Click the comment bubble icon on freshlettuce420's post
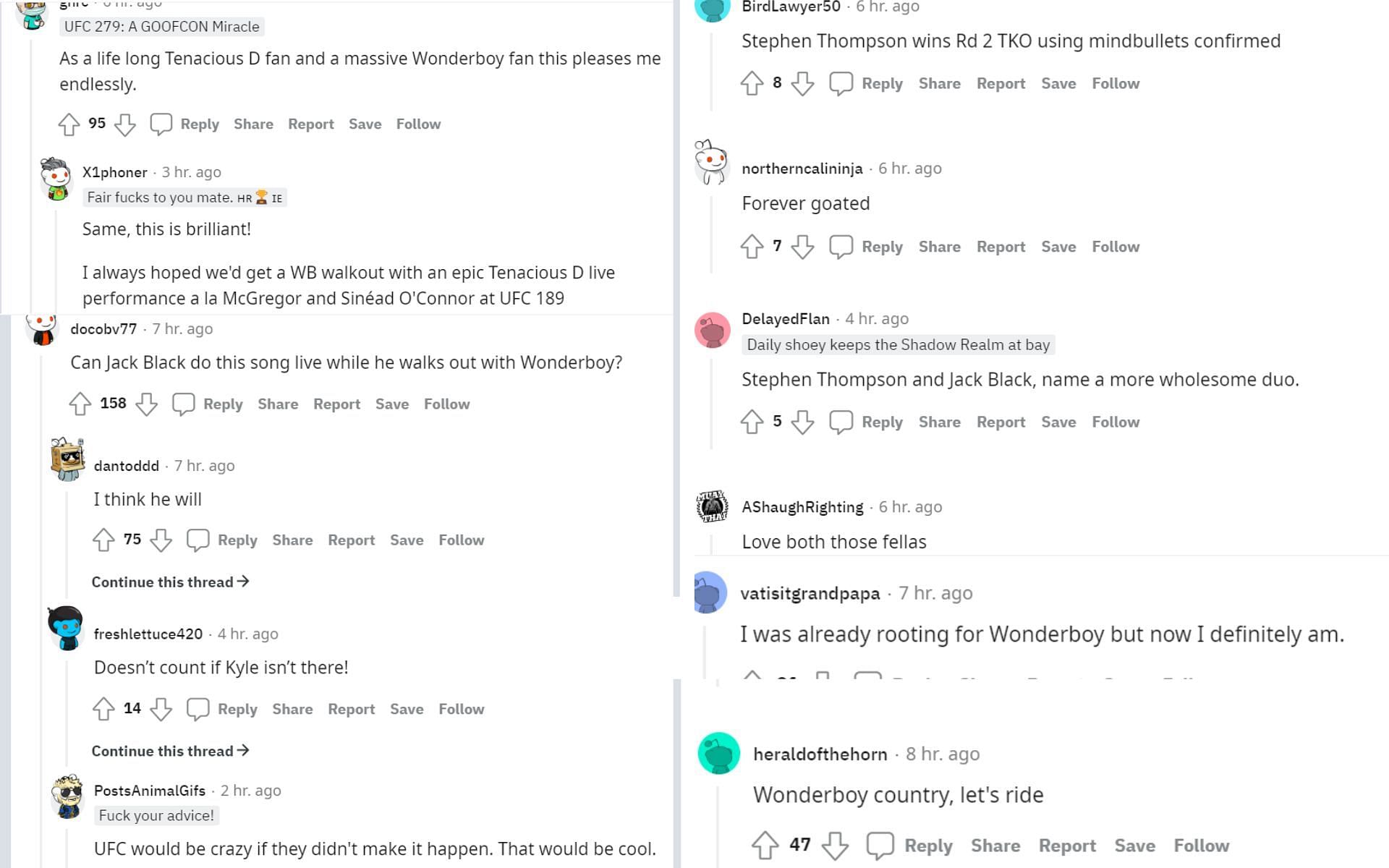Image resolution: width=1389 pixels, height=868 pixels. click(197, 708)
